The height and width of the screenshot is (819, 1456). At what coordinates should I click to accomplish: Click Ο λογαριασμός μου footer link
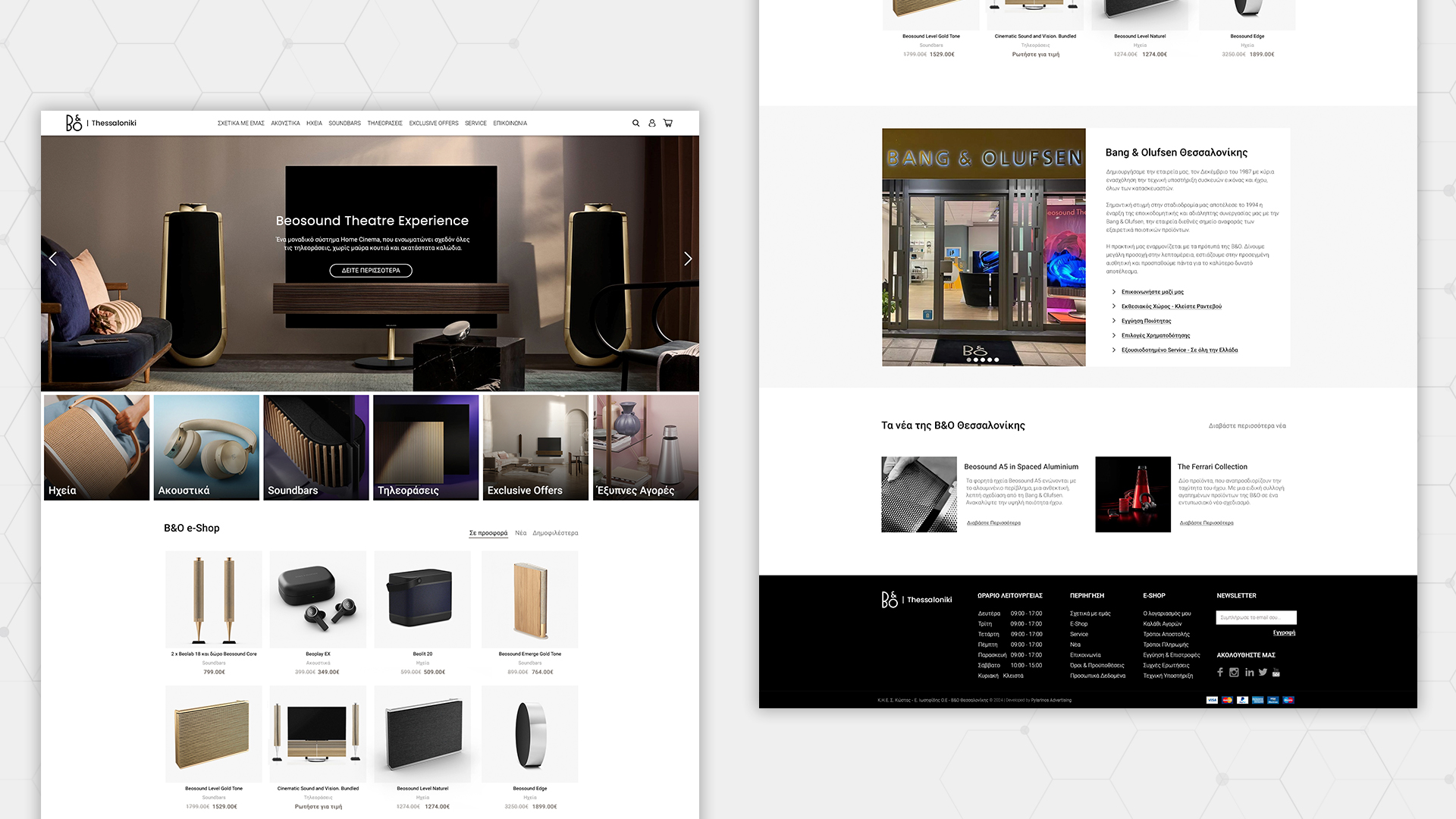pos(1167,613)
